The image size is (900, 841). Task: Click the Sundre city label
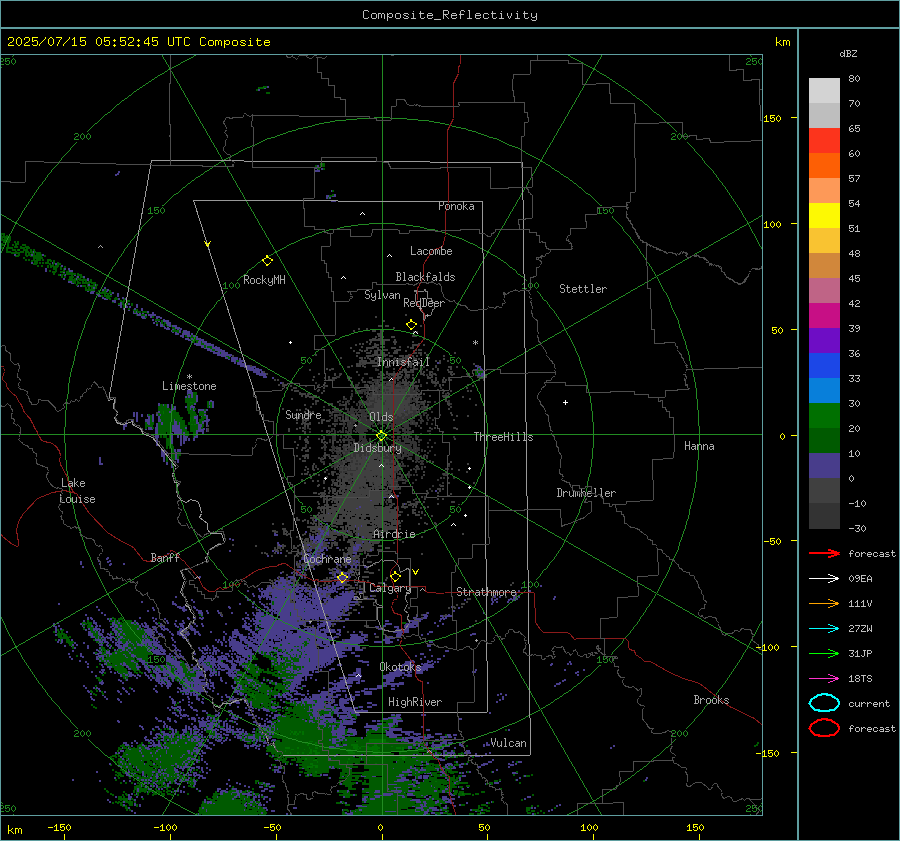[x=303, y=414]
